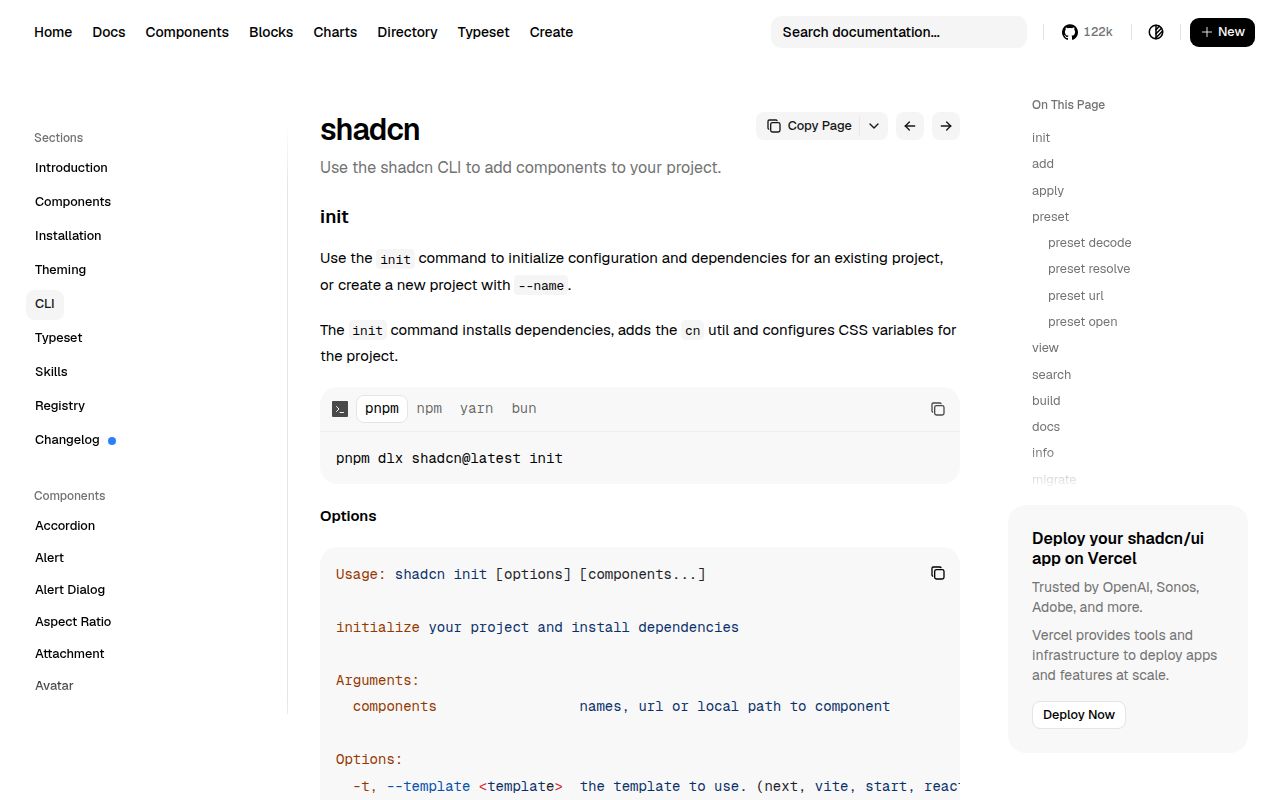Copy the Usage options code block
Image resolution: width=1280 pixels, height=800 pixels.
pyautogui.click(x=938, y=573)
